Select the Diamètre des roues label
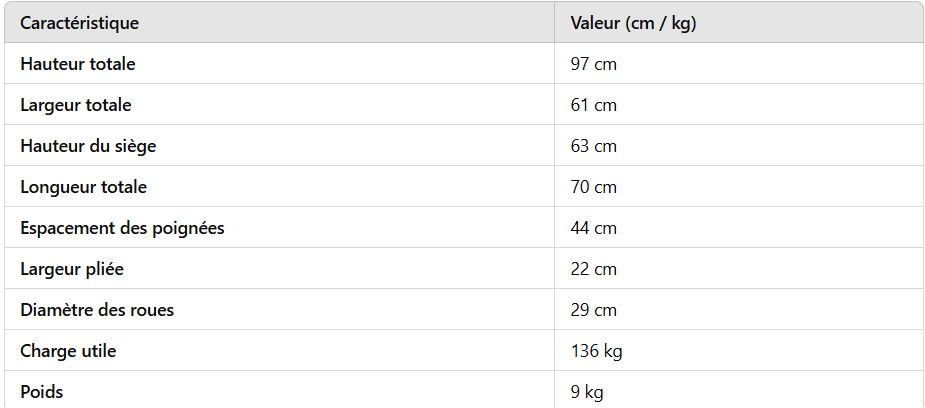 click(97, 310)
